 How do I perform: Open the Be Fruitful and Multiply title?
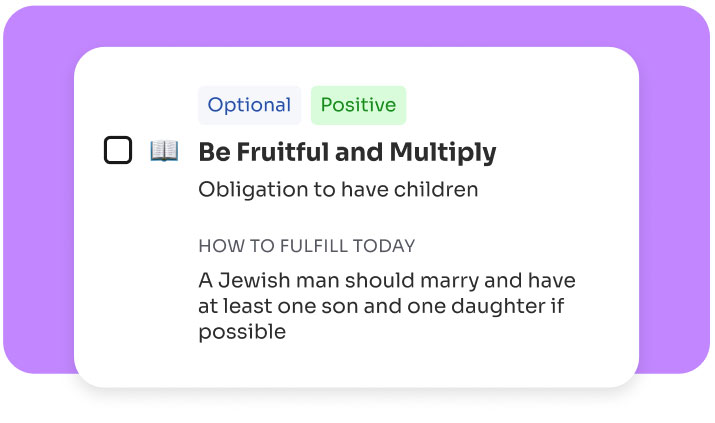(x=347, y=152)
